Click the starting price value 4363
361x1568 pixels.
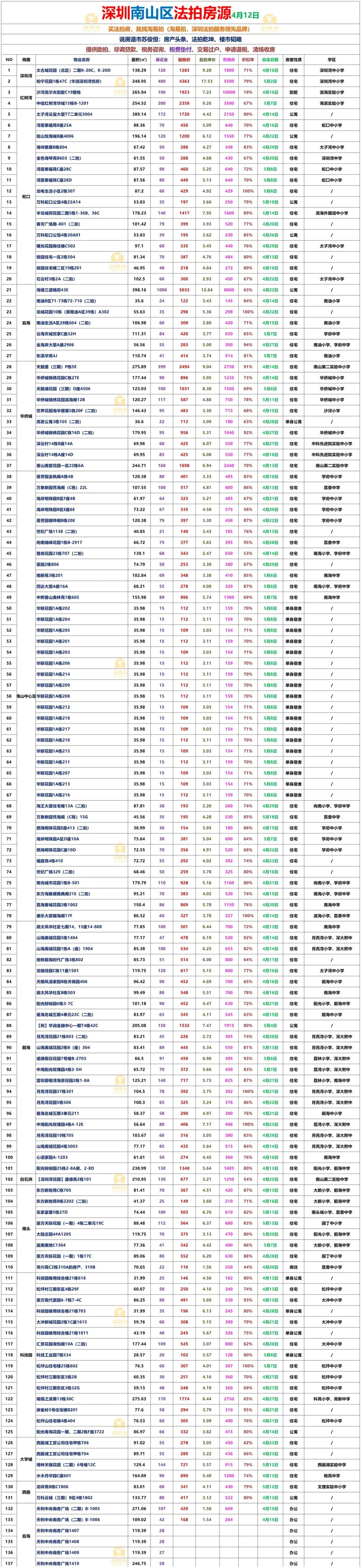coord(185,82)
